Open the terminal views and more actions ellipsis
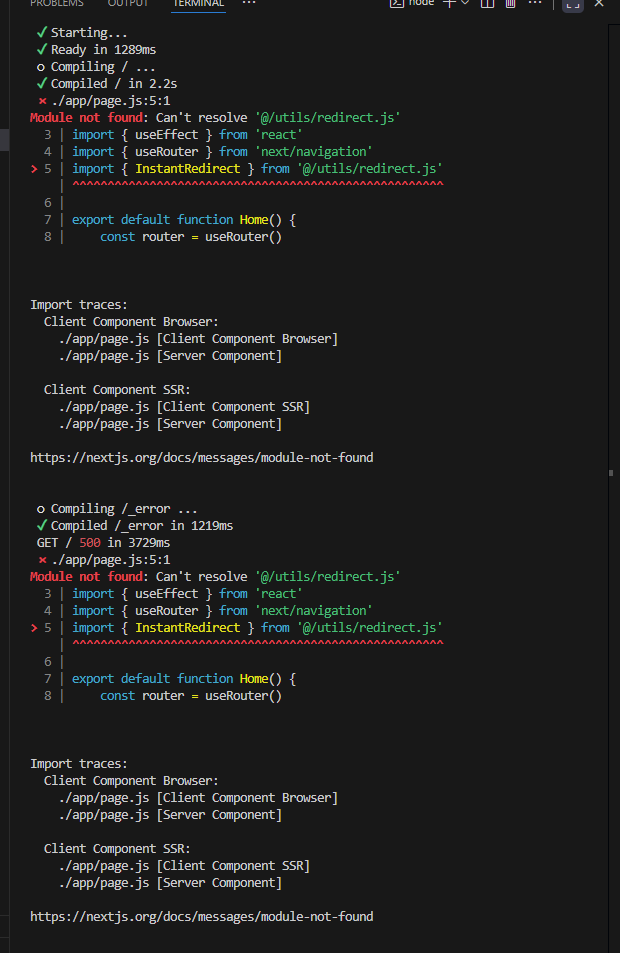Viewport: 620px width, 953px height. pos(535,3)
